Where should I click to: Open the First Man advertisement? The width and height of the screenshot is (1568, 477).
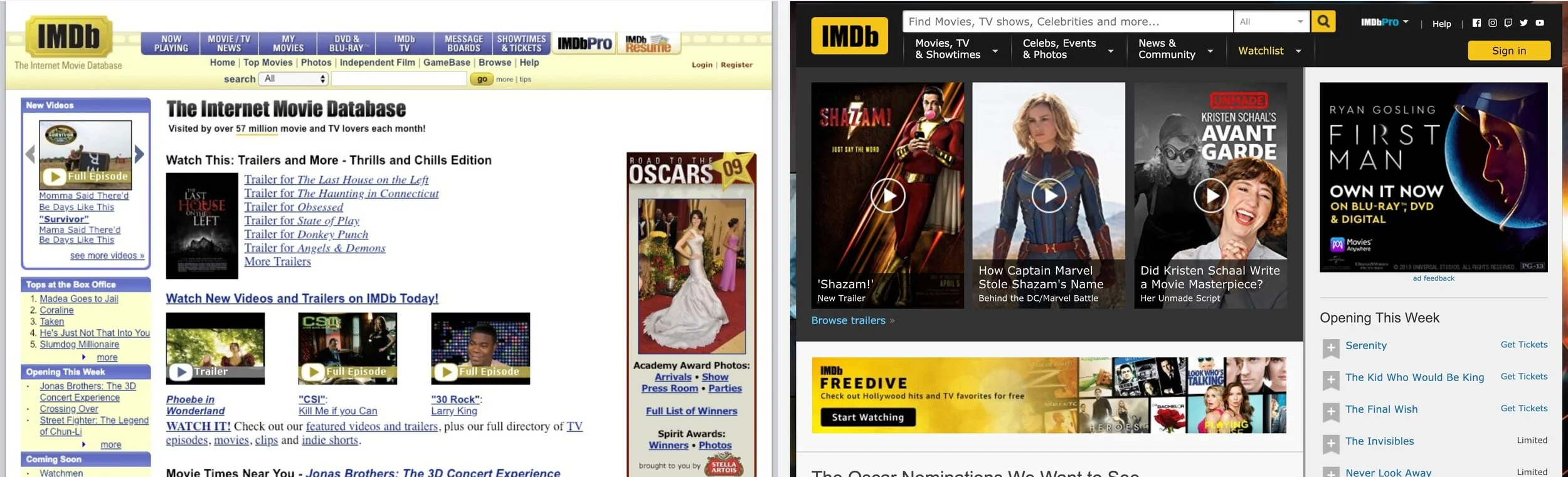click(x=1433, y=177)
